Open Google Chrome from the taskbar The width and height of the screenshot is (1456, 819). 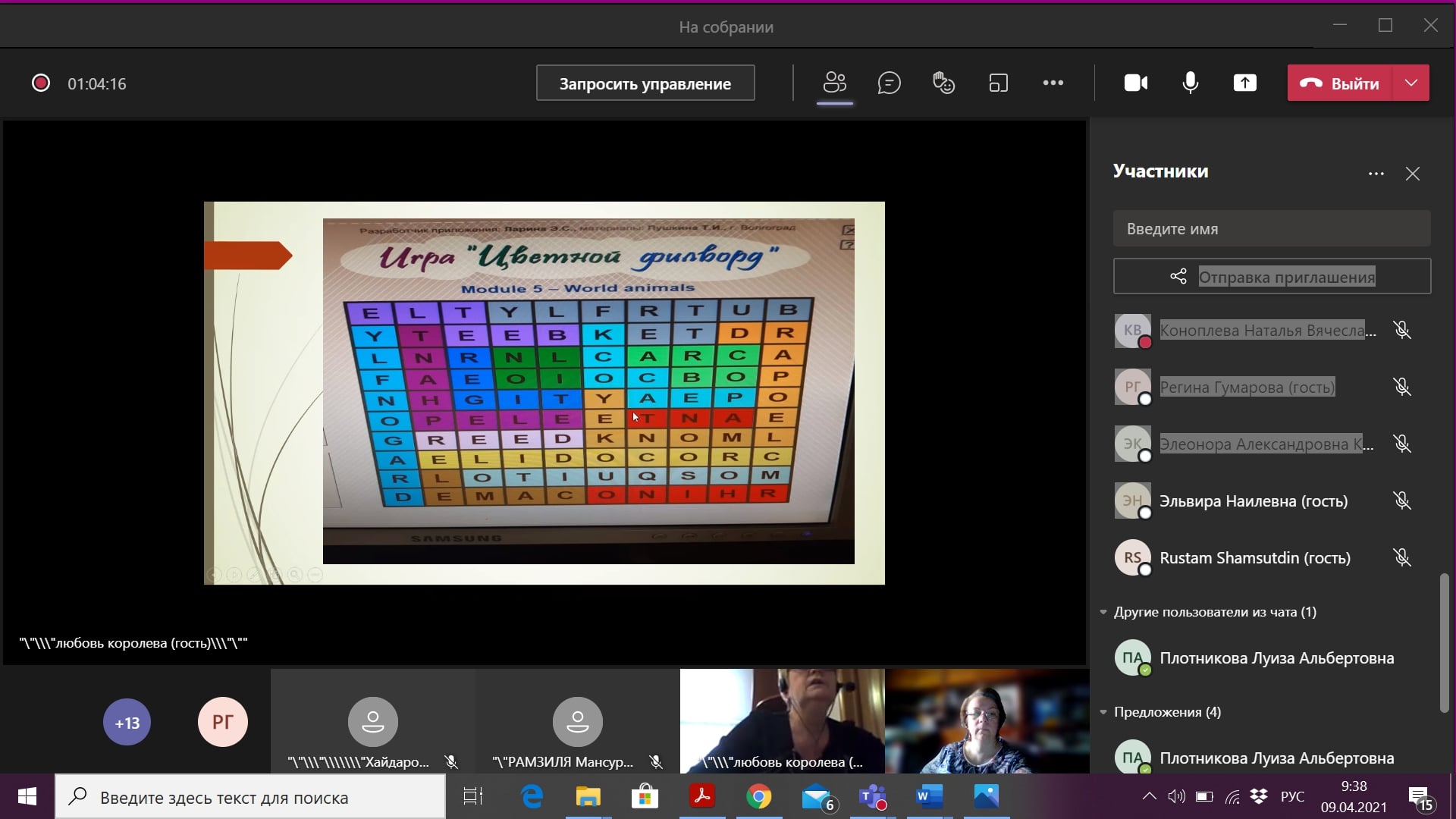758,797
